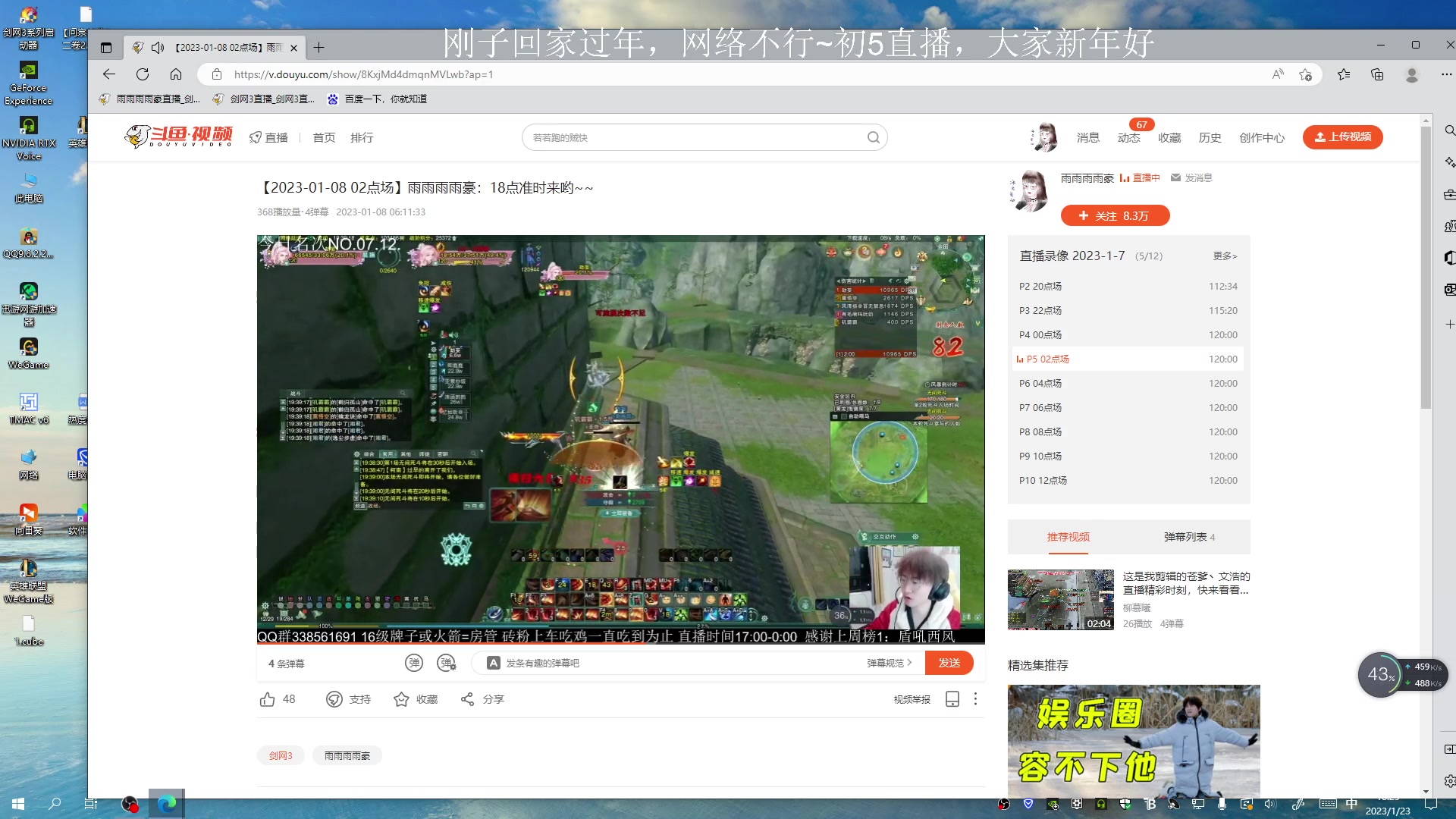The height and width of the screenshot is (819, 1456).
Task: Share the video via 分享 icon
Action: pyautogui.click(x=467, y=699)
